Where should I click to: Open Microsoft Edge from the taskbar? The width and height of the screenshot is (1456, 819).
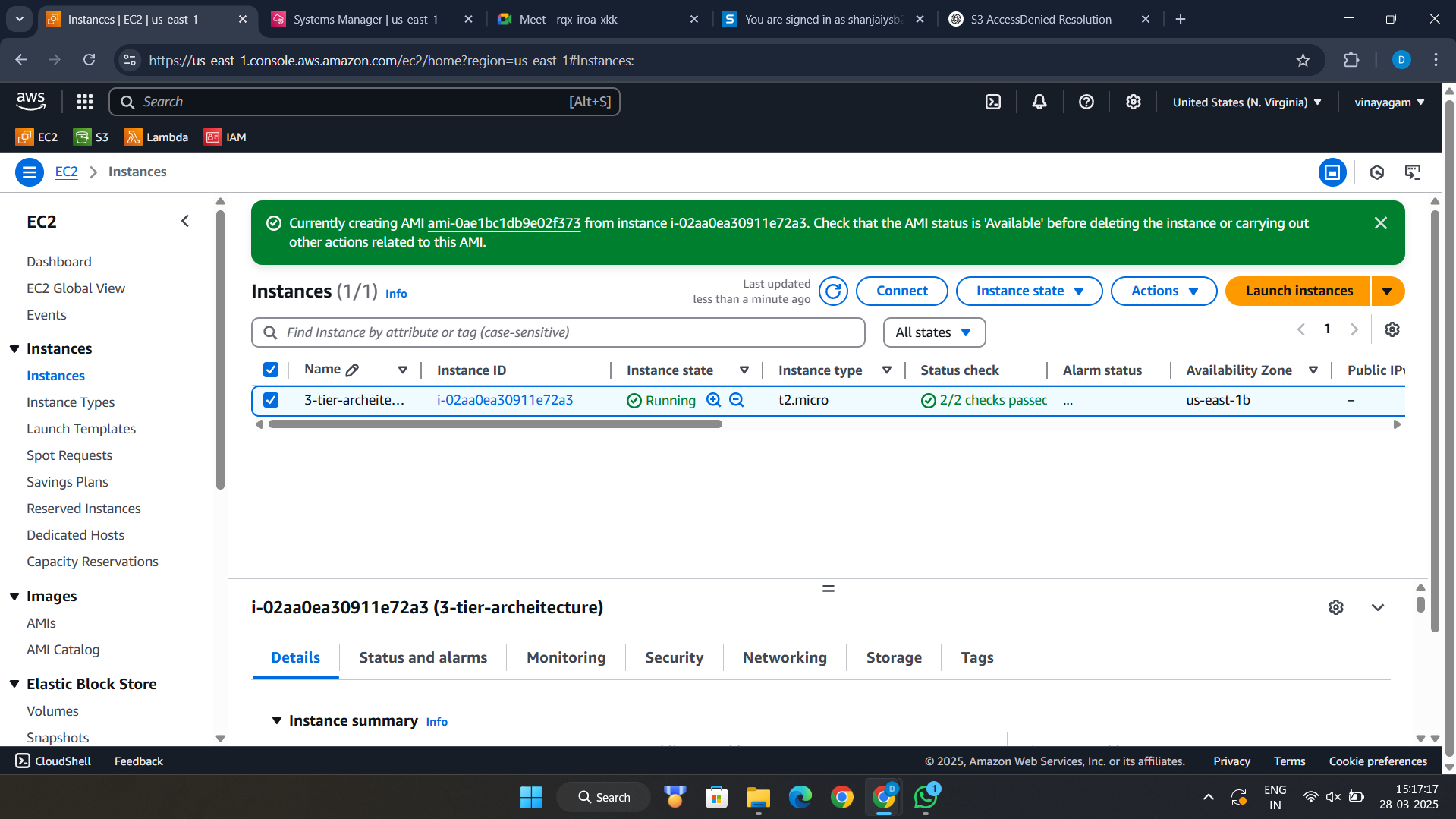[800, 797]
